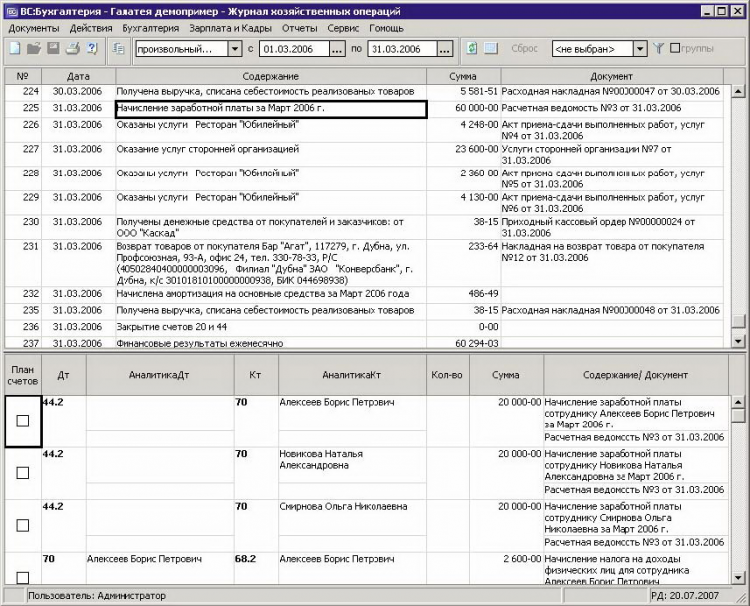Click the funnel filter icon
This screenshot has height=606, width=750.
(x=659, y=48)
